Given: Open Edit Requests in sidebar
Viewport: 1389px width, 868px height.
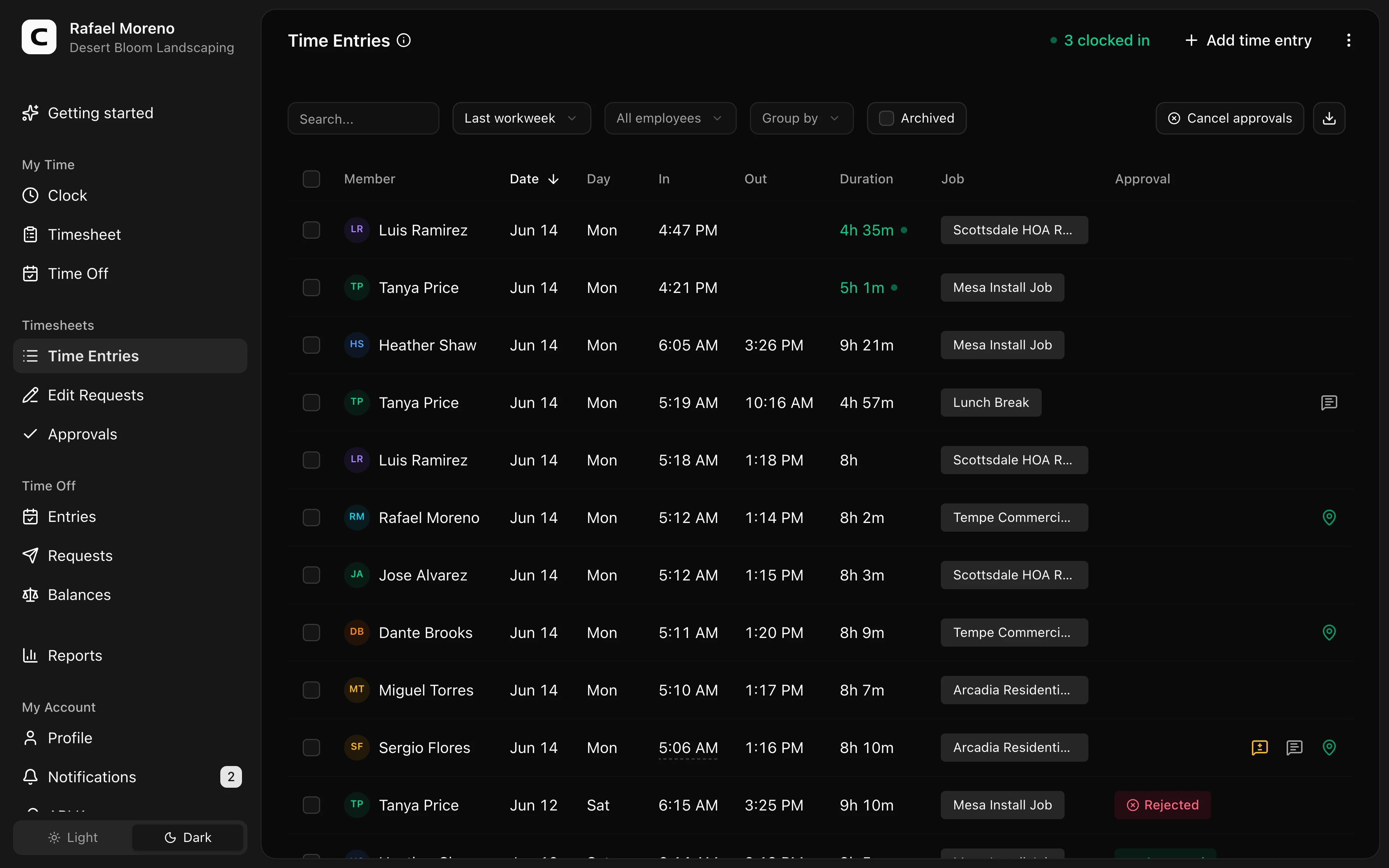Looking at the screenshot, I should click(130, 395).
